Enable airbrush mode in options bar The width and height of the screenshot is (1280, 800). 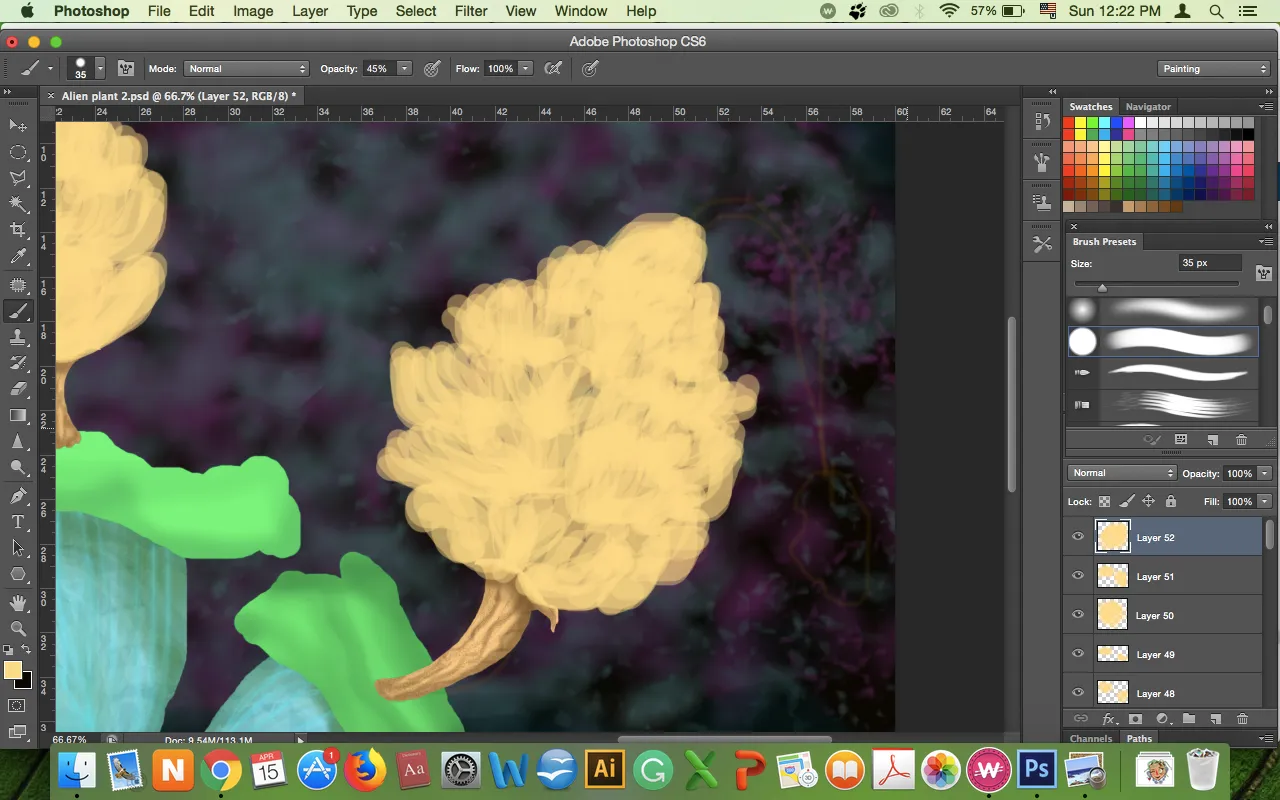pyautogui.click(x=552, y=69)
